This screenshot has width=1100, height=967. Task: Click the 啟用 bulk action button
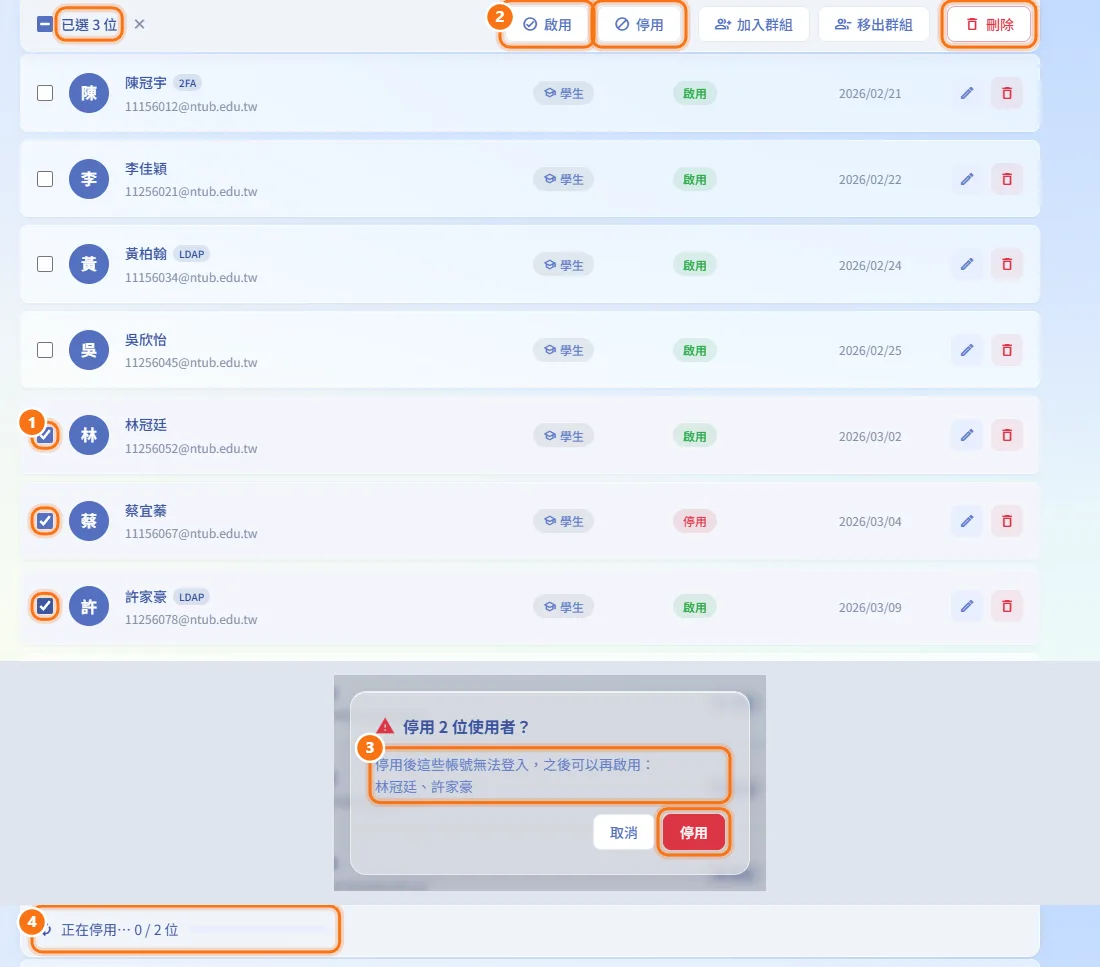point(547,25)
